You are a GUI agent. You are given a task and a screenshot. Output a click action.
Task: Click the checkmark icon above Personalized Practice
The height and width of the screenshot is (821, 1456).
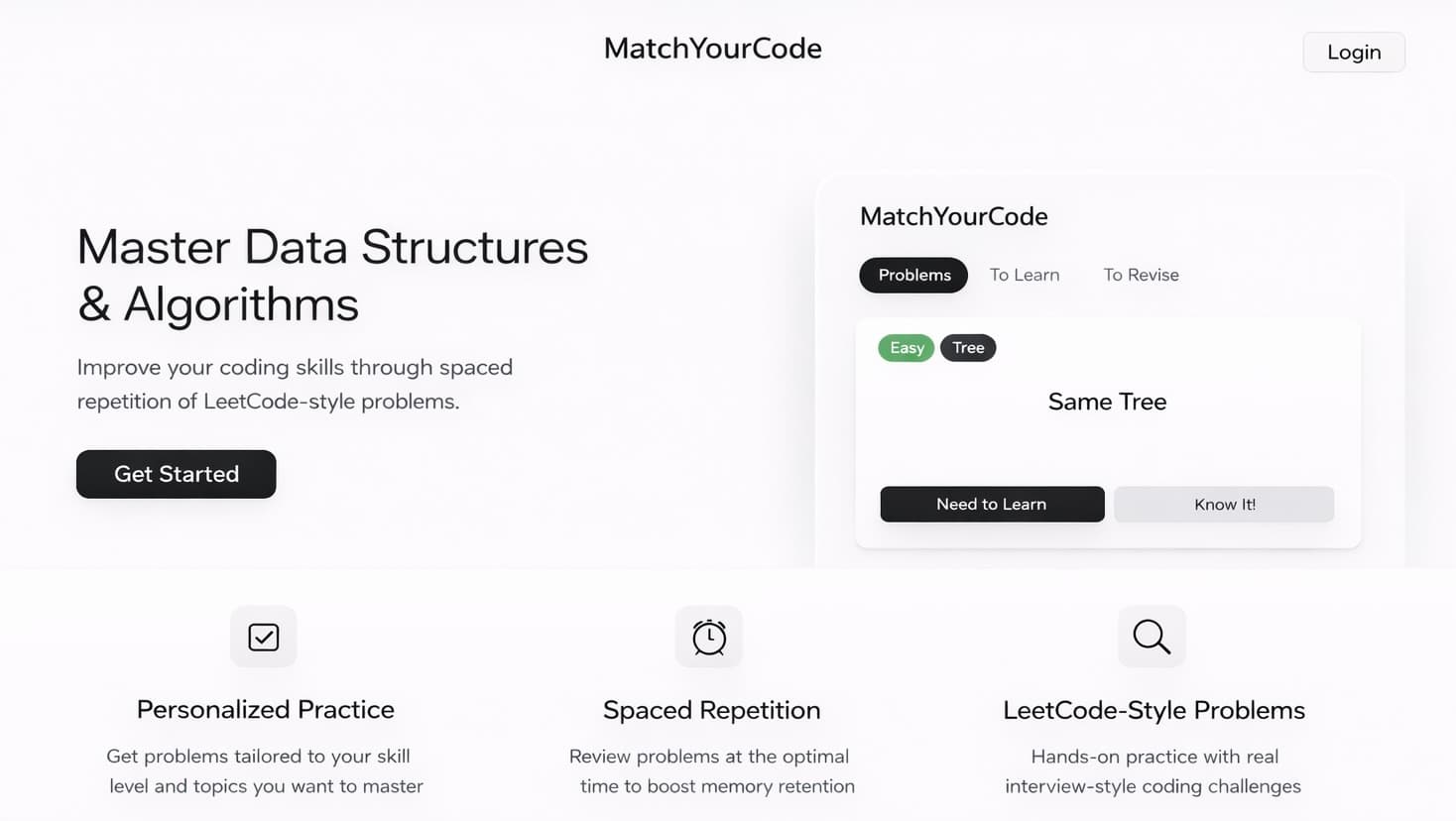263,637
